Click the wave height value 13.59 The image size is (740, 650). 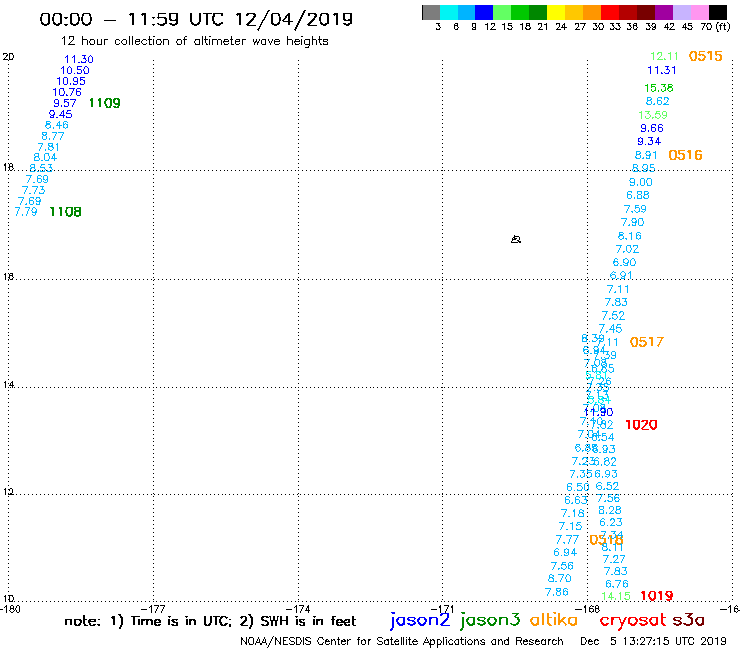point(653,115)
